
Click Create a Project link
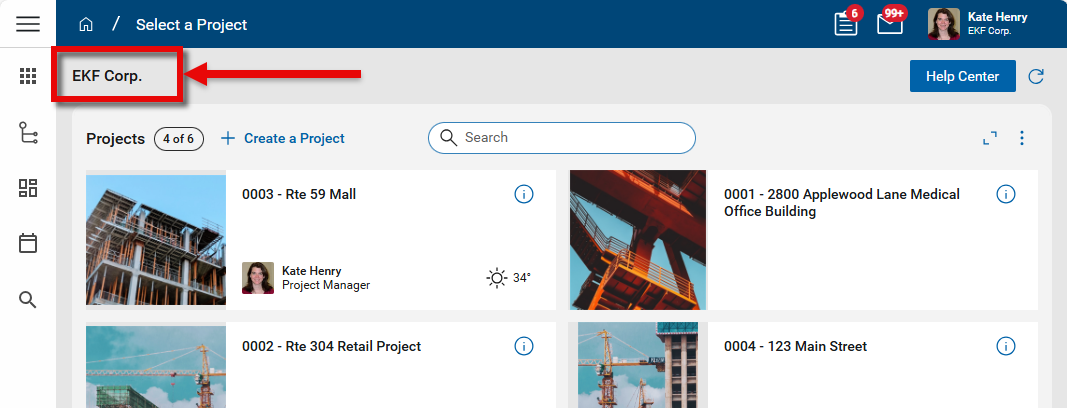coord(283,138)
